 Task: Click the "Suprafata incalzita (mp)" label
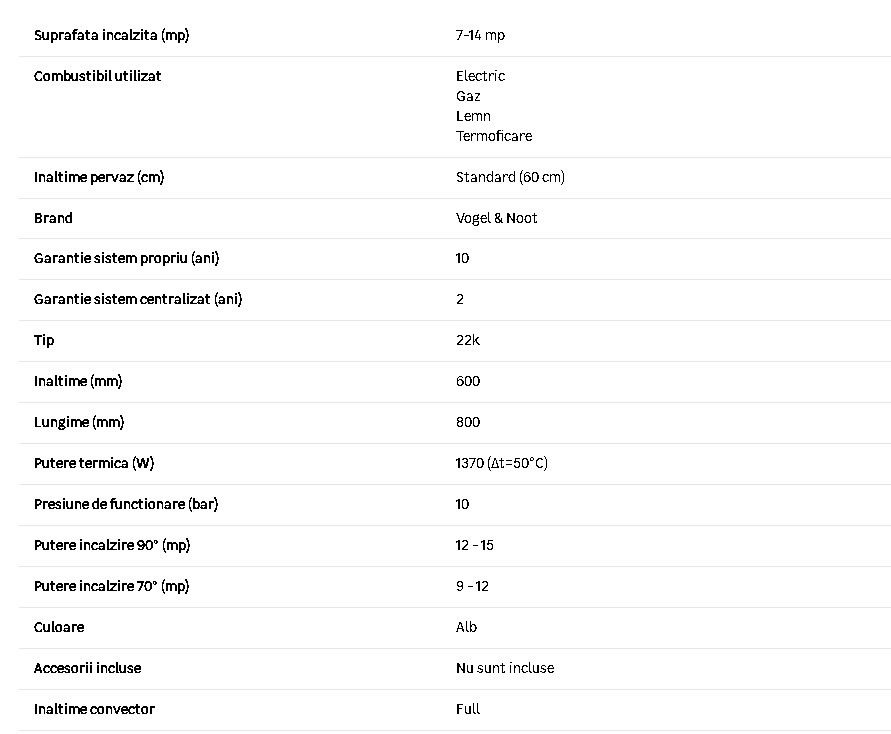click(111, 35)
